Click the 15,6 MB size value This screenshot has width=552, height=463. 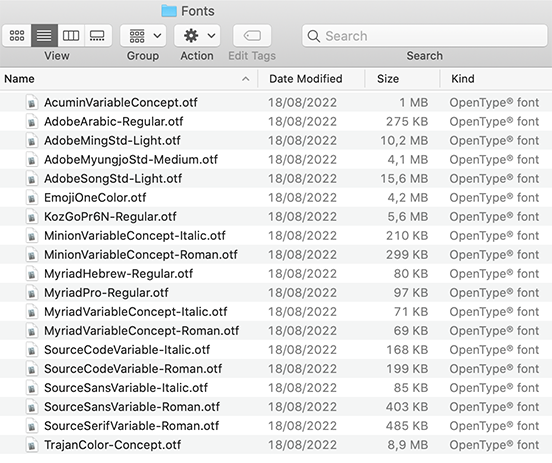404,179
